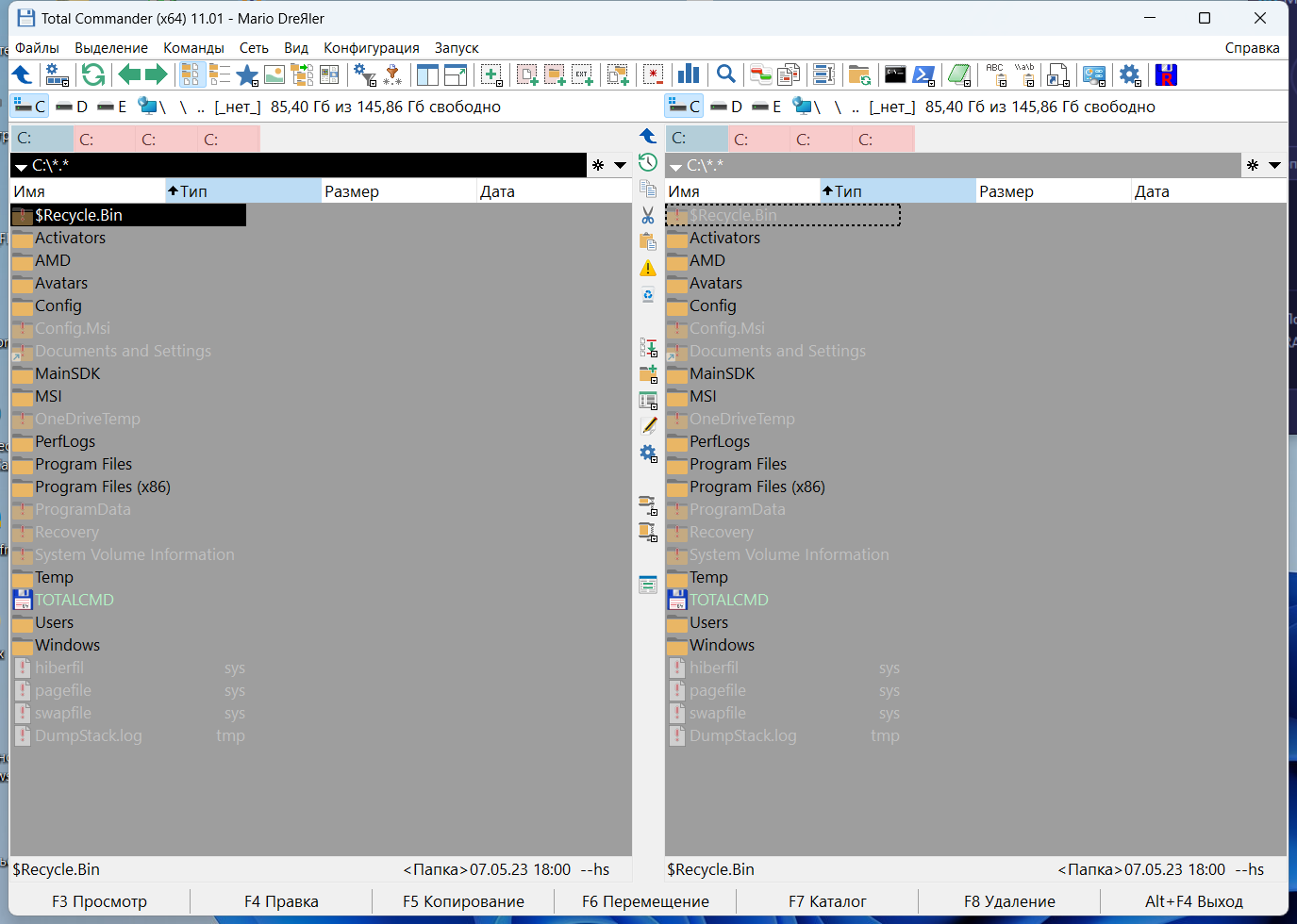Open the black command prompt icon
Screen dimensions: 1297x924
(895, 74)
